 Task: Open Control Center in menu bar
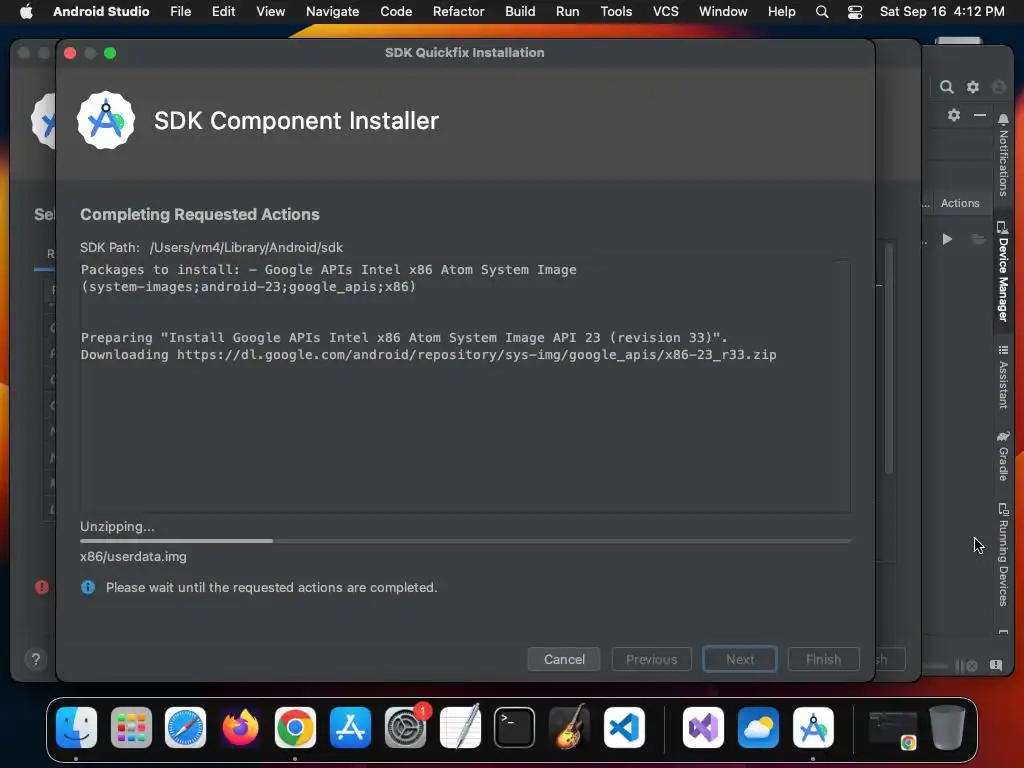click(855, 12)
